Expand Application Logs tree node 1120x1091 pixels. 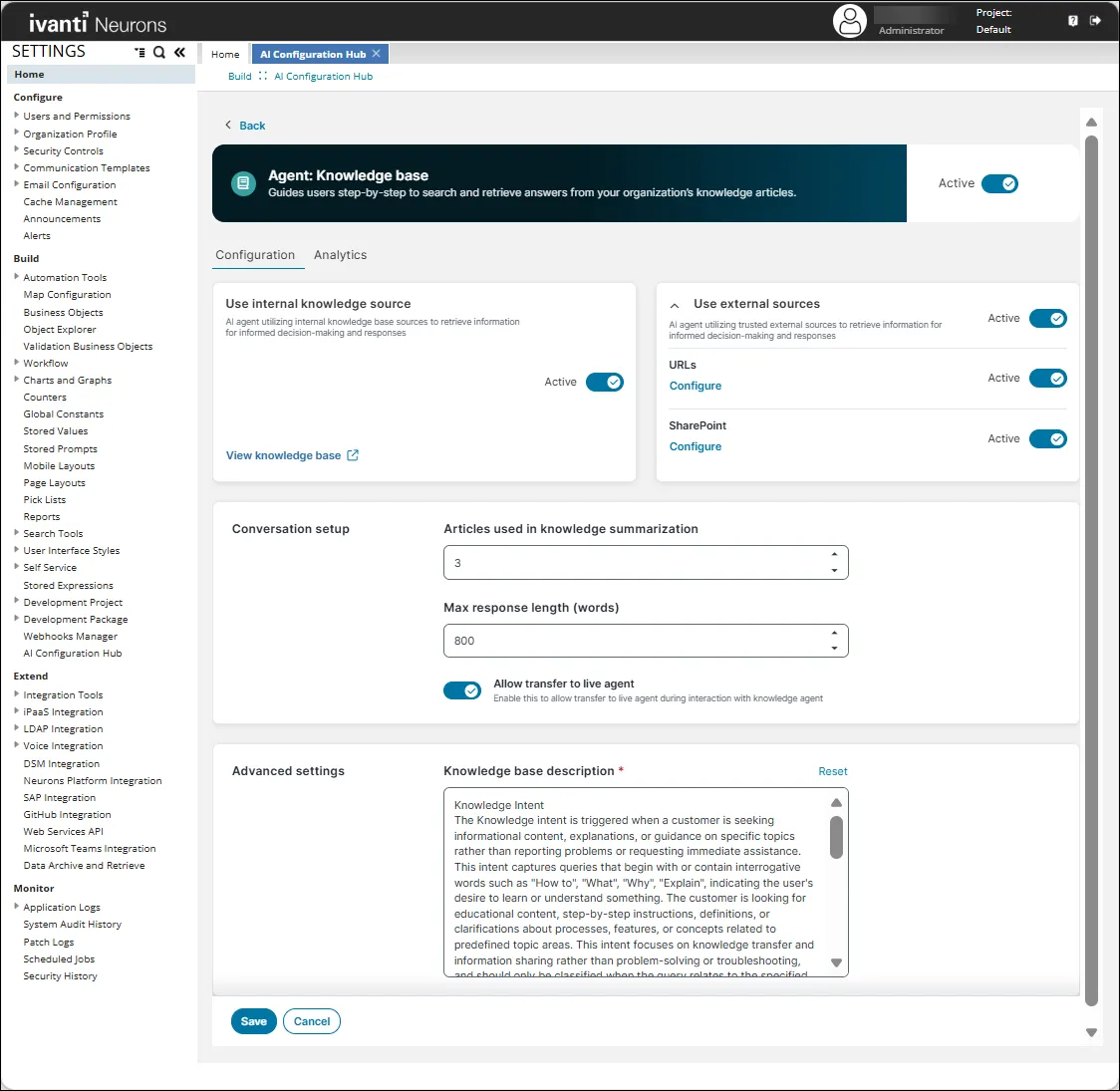16,906
